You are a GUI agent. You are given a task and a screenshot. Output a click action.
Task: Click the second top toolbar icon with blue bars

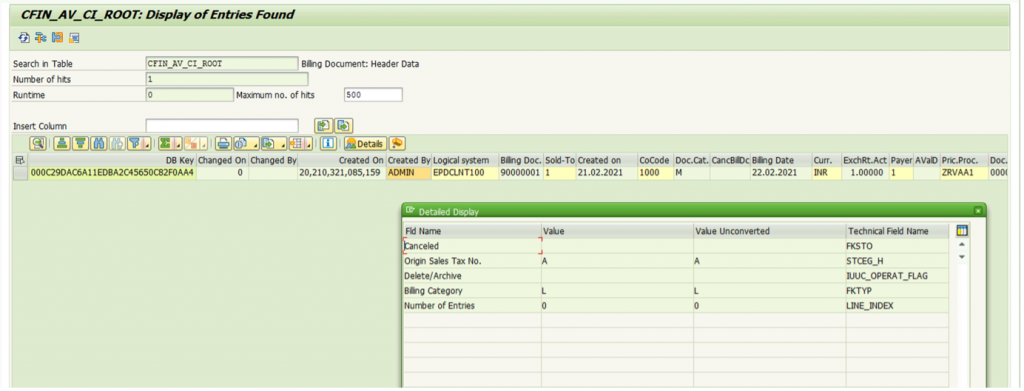pyautogui.click(x=40, y=38)
